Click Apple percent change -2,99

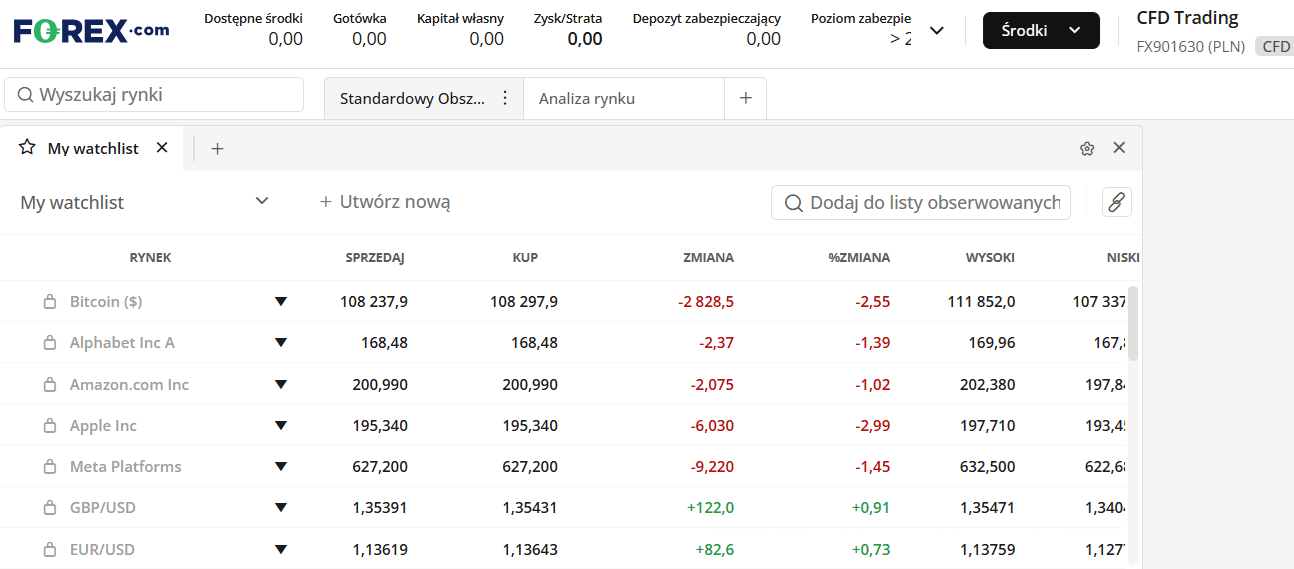(872, 425)
